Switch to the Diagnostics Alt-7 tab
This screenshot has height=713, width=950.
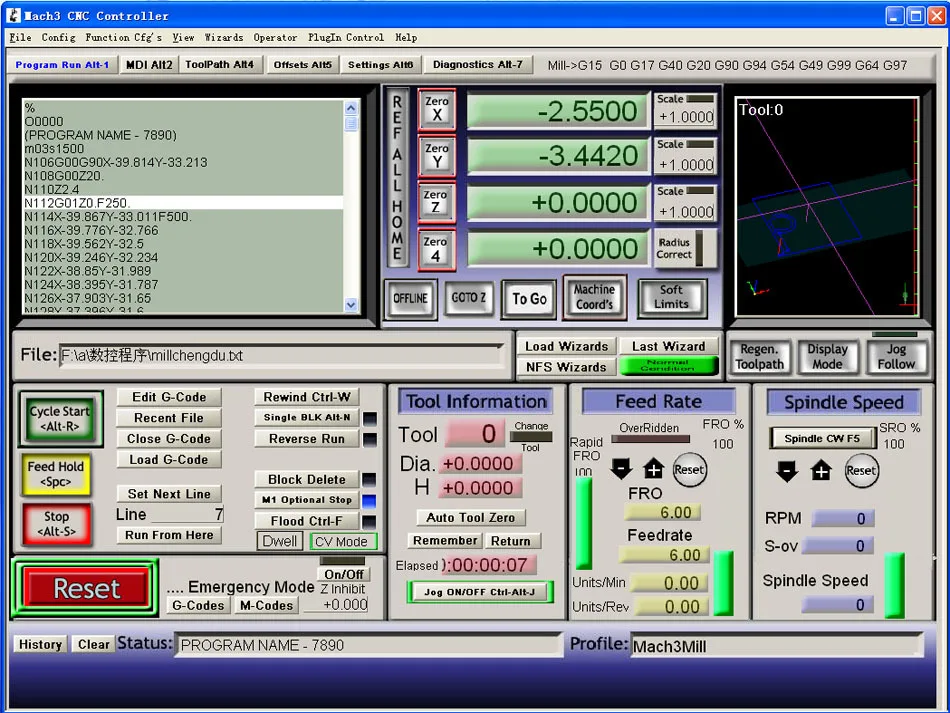click(x=477, y=64)
